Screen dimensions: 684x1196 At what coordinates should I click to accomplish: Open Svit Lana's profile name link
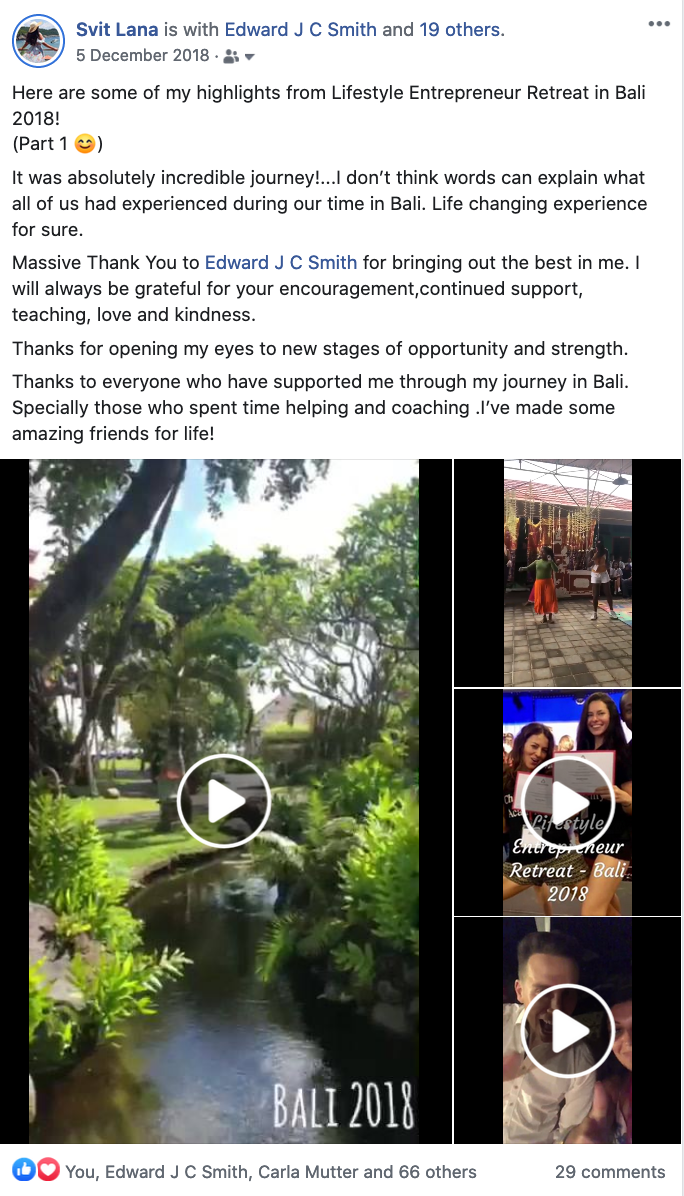pyautogui.click(x=117, y=30)
